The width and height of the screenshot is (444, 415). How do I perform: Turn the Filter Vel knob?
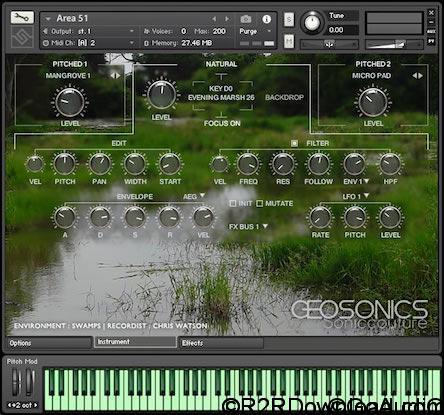click(220, 164)
